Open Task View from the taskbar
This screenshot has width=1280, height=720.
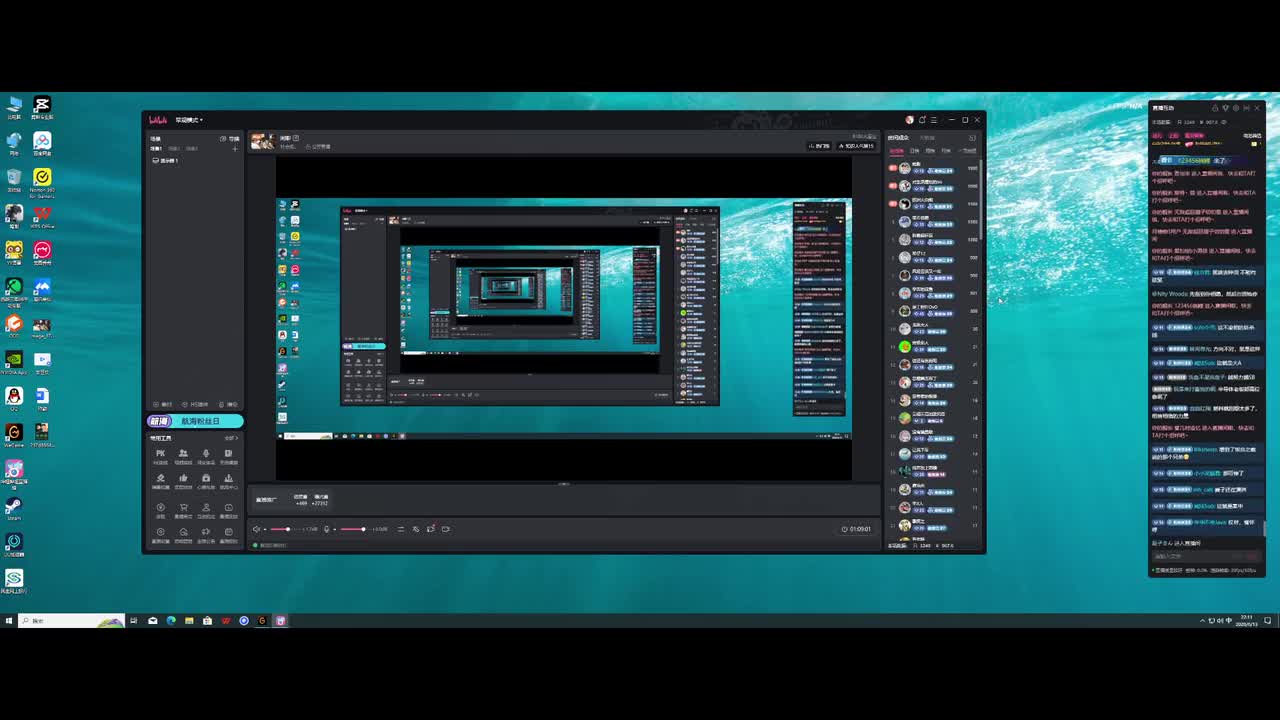(x=133, y=621)
